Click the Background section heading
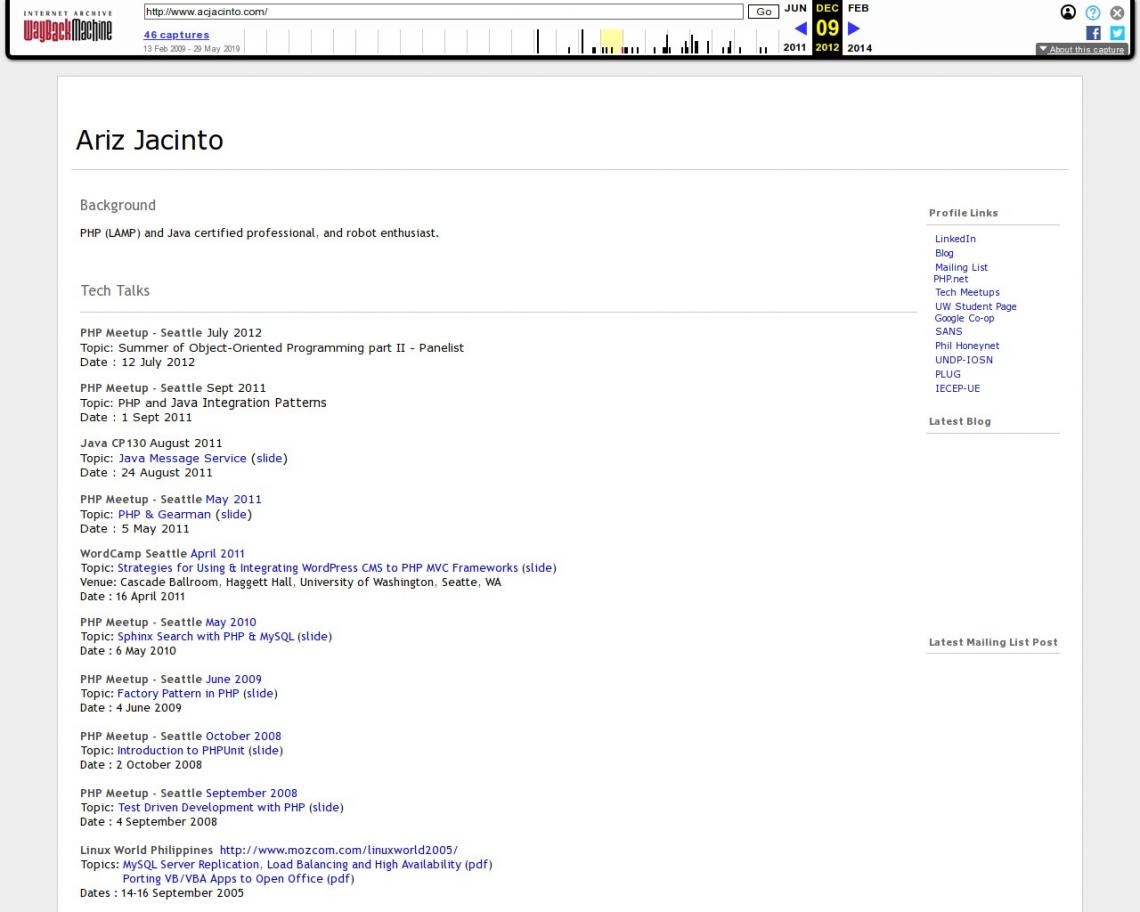Viewport: 1140px width, 912px height. (118, 205)
